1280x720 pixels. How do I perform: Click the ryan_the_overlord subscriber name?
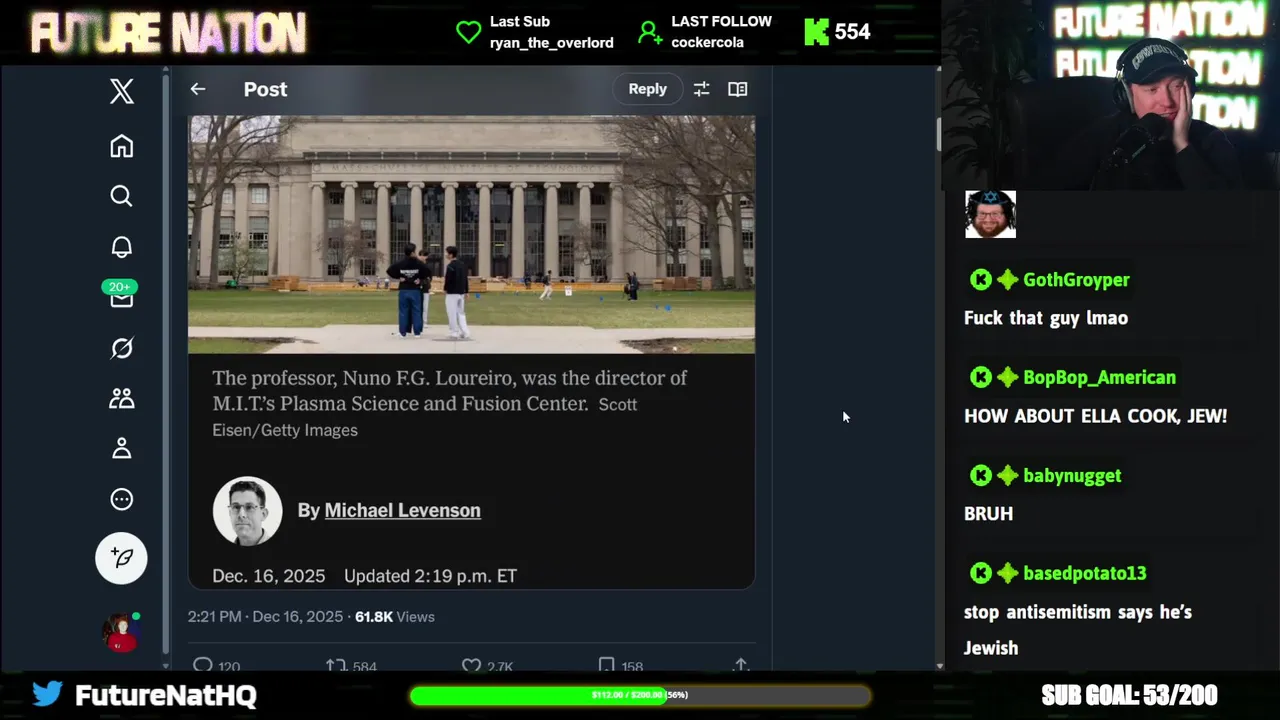[552, 42]
